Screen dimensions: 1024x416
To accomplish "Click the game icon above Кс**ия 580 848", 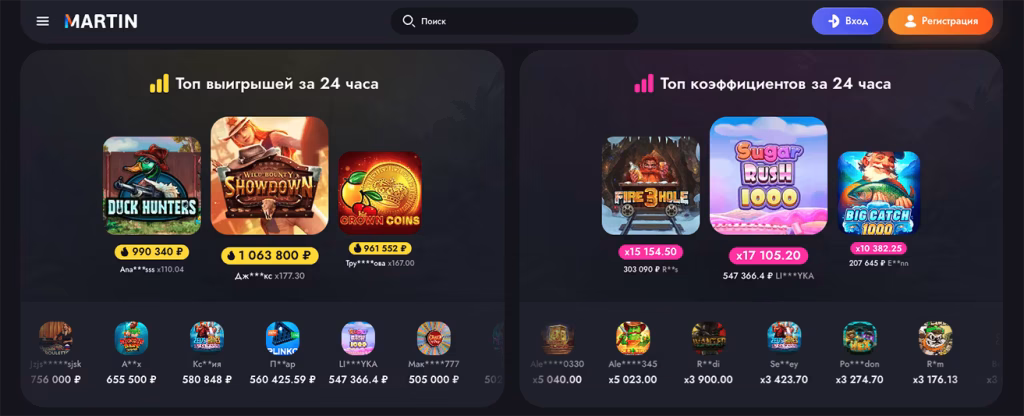I will (207, 338).
